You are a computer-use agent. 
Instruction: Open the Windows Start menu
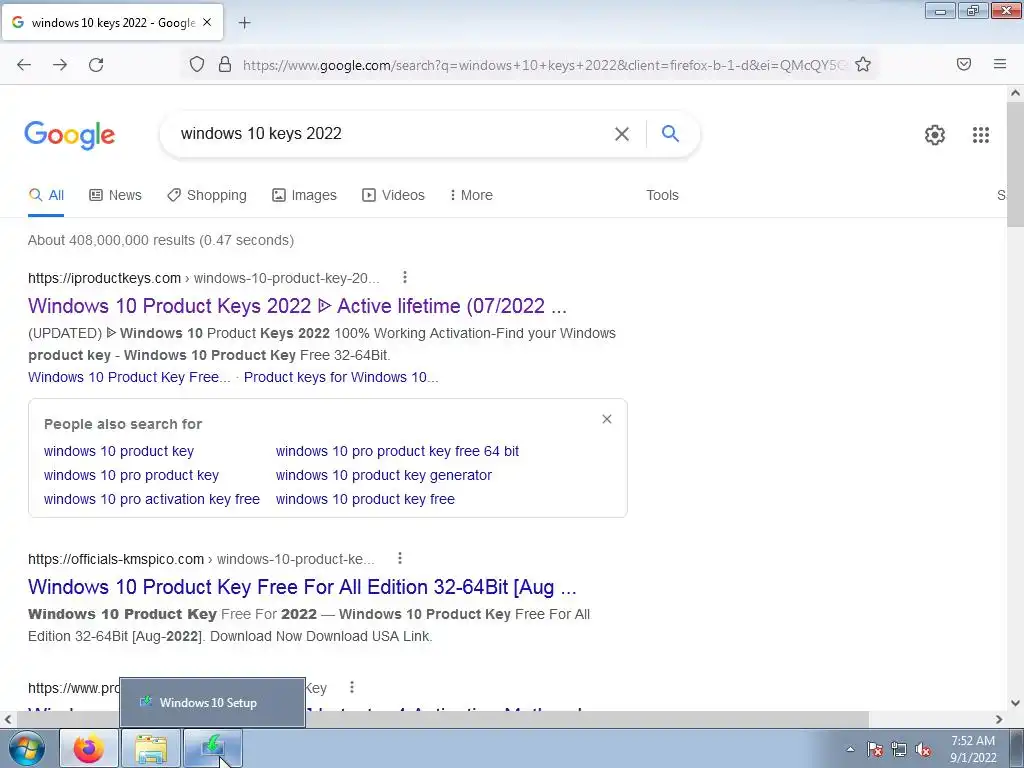point(27,748)
